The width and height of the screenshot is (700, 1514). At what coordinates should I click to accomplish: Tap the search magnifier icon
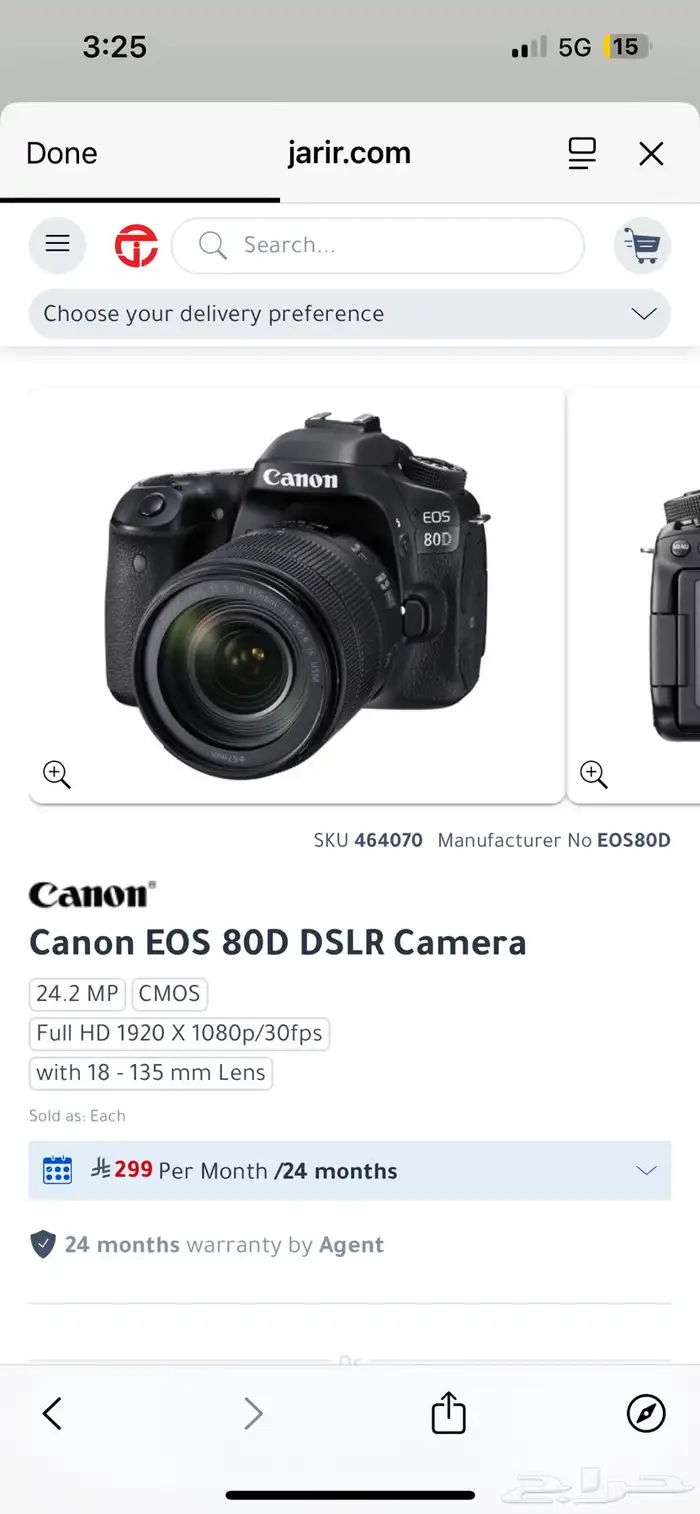click(x=212, y=245)
